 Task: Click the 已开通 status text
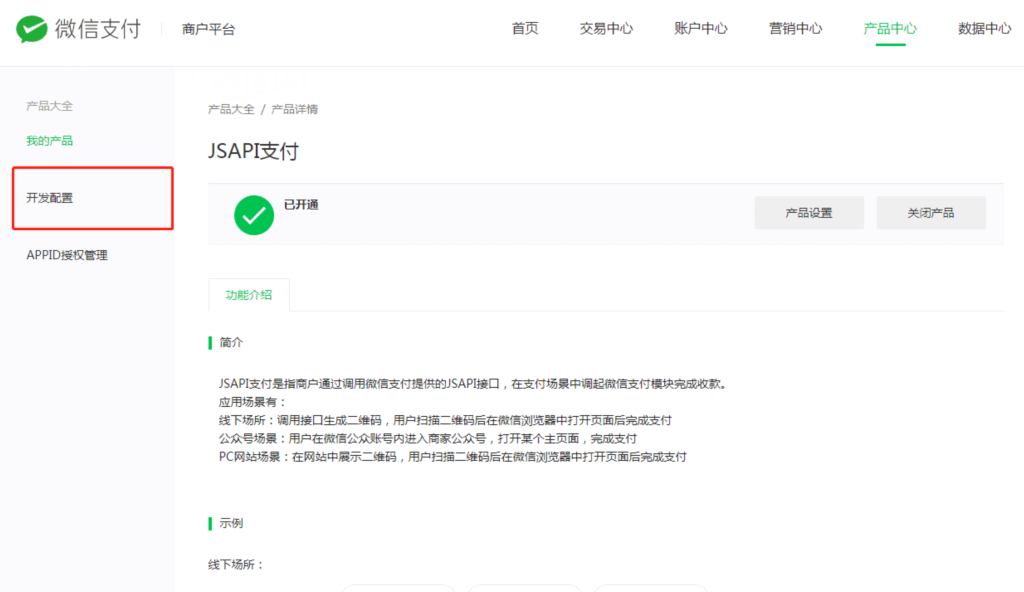point(301,205)
